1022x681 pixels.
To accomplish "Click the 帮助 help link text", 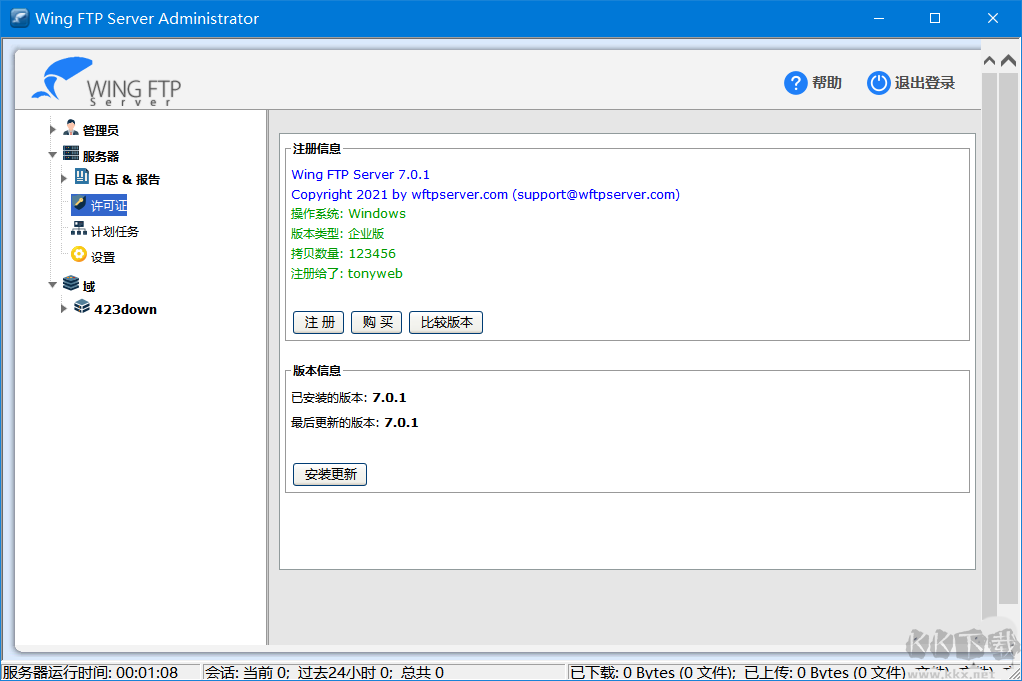I will click(x=826, y=83).
